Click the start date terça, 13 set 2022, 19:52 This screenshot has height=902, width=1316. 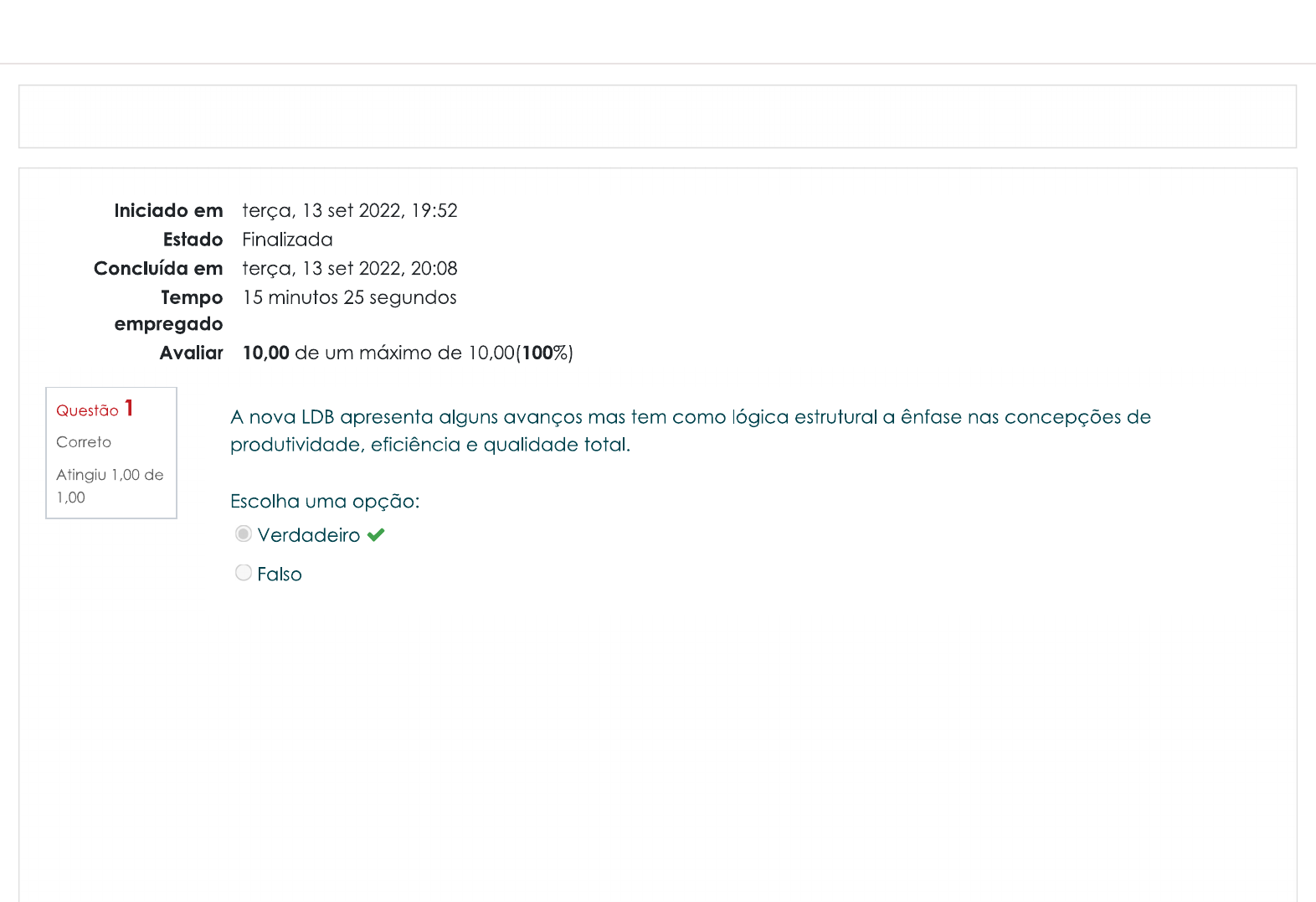click(x=349, y=211)
